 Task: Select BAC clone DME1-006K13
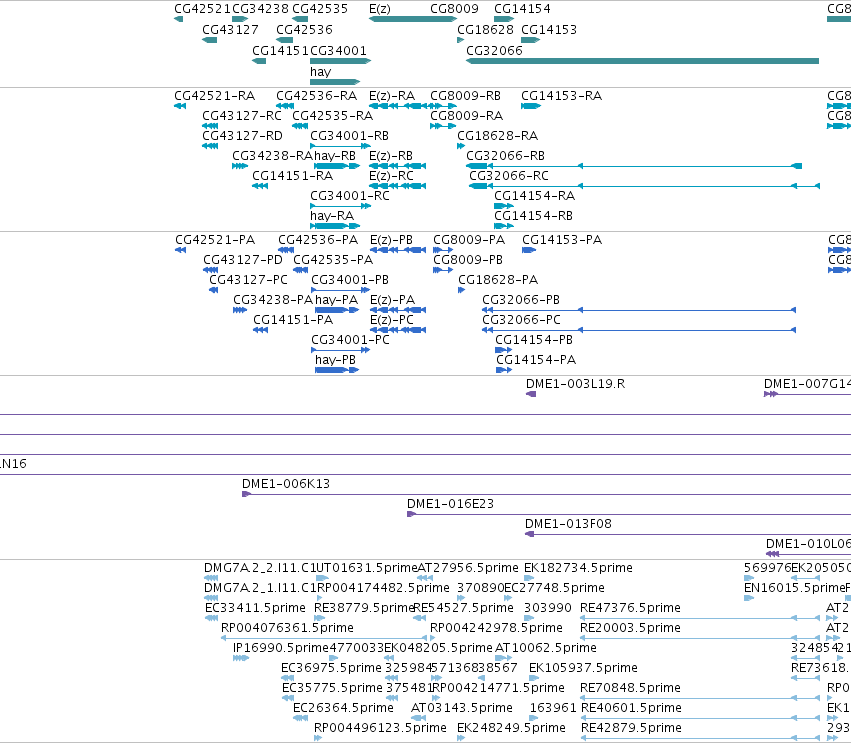(285, 484)
